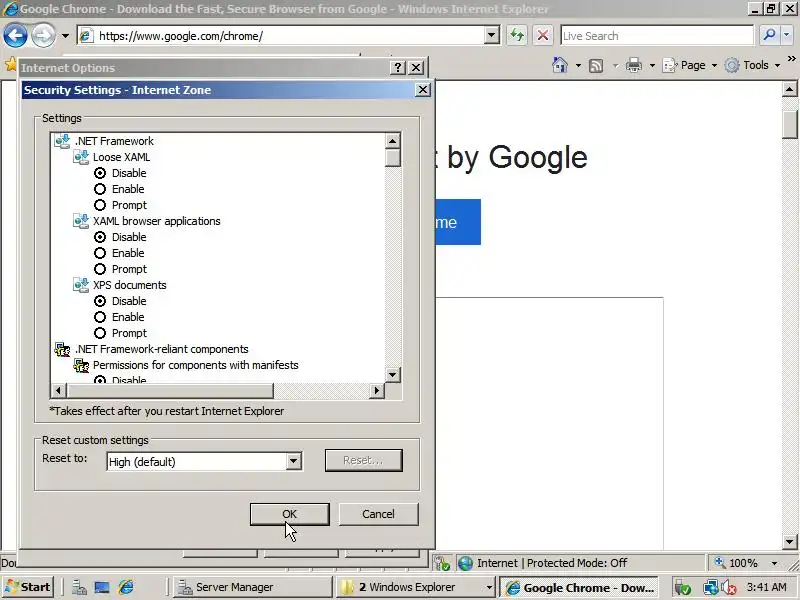Click Internet Options help question mark button
Viewport: 800px width, 600px height.
(398, 67)
